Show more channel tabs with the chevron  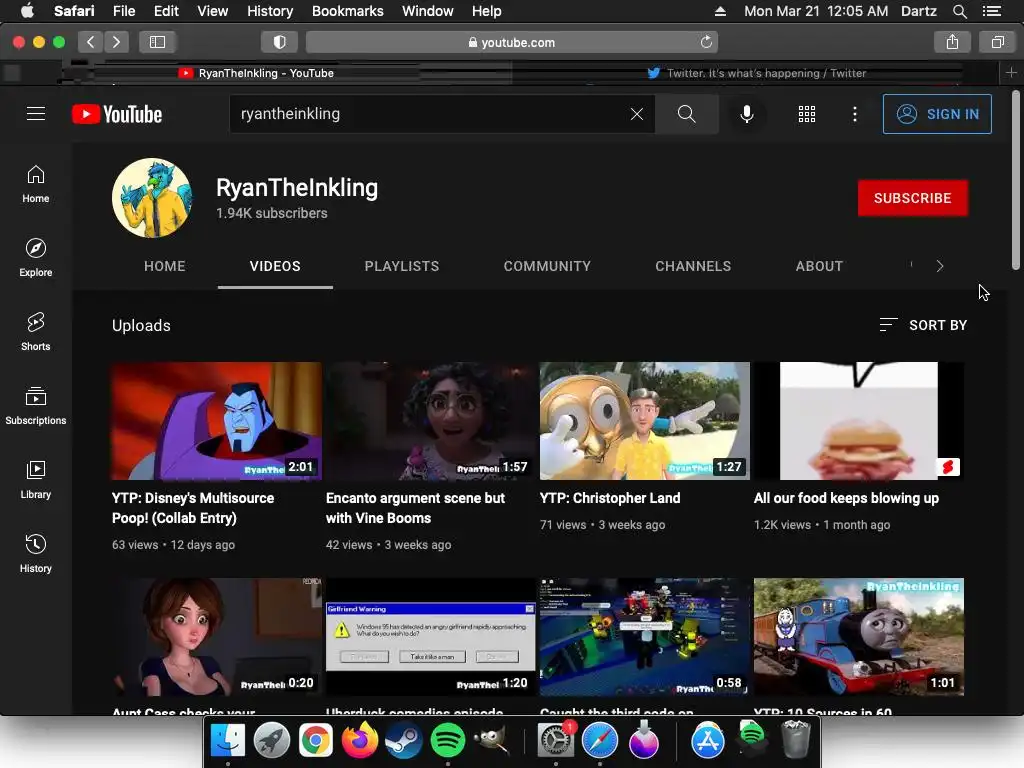point(940,266)
